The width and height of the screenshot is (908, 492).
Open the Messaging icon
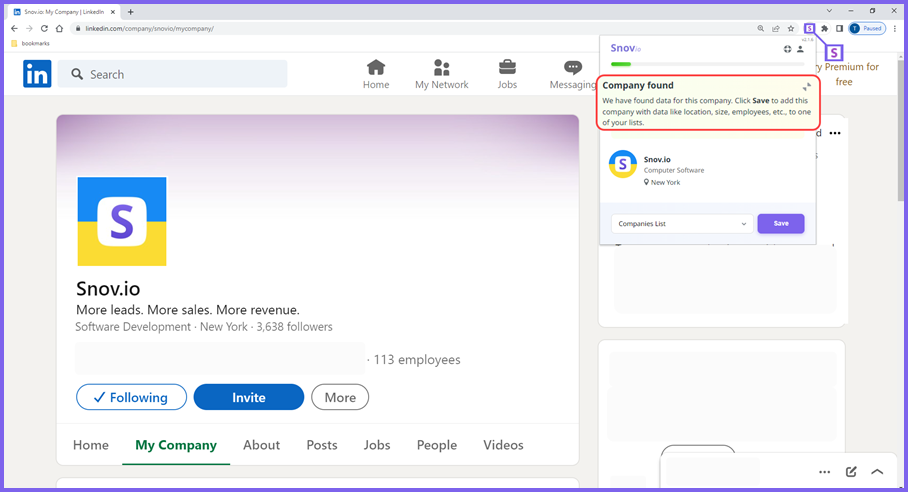573,74
